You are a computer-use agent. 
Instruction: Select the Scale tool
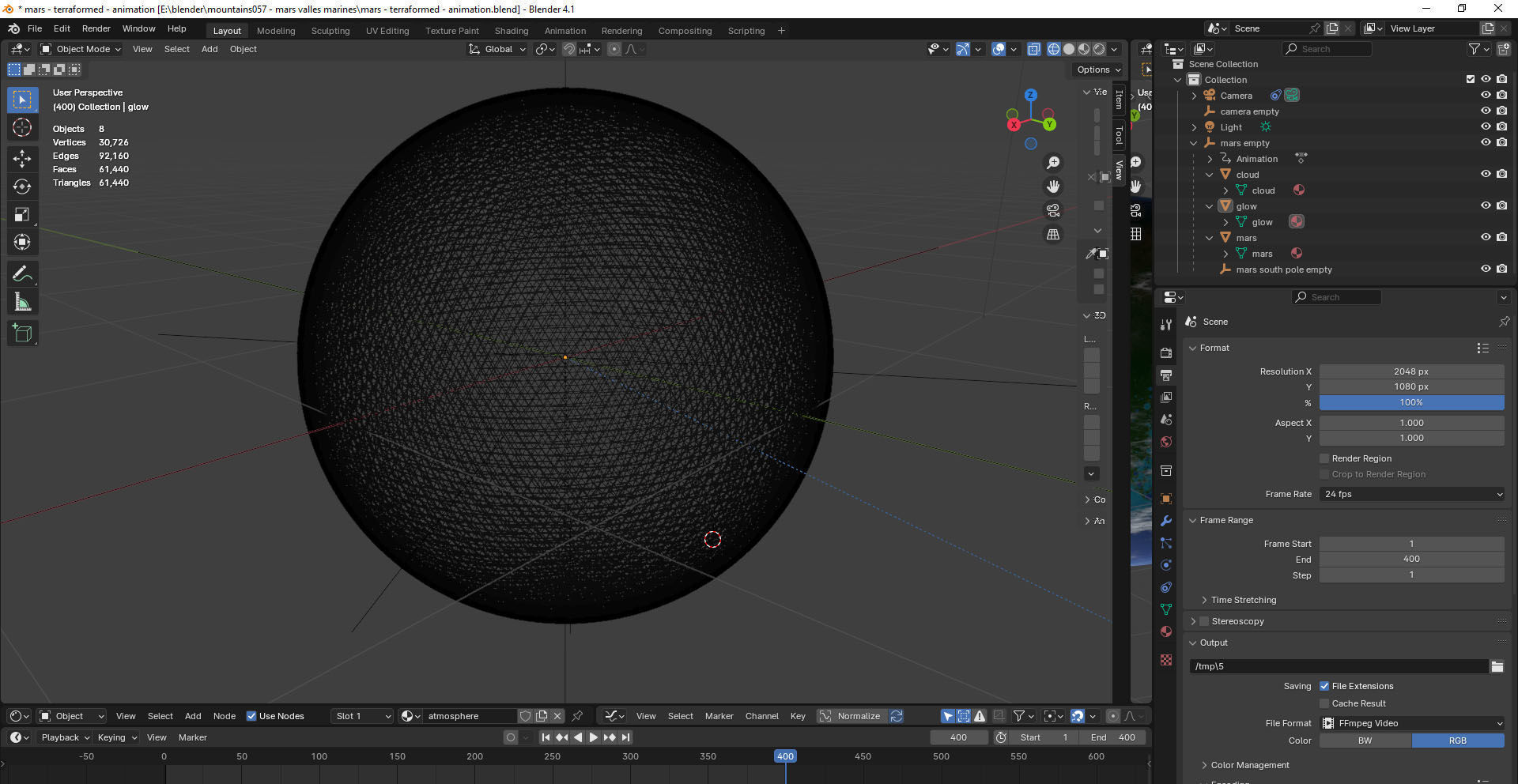tap(22, 214)
